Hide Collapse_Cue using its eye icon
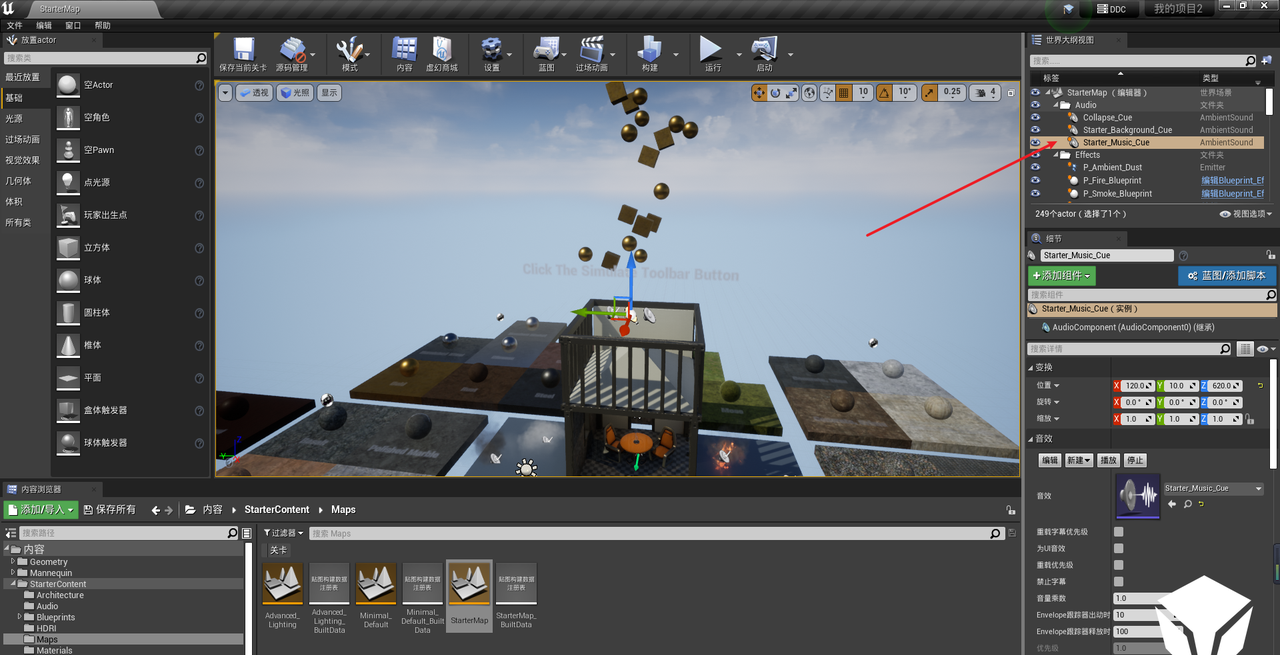This screenshot has height=655, width=1280. coord(1035,117)
